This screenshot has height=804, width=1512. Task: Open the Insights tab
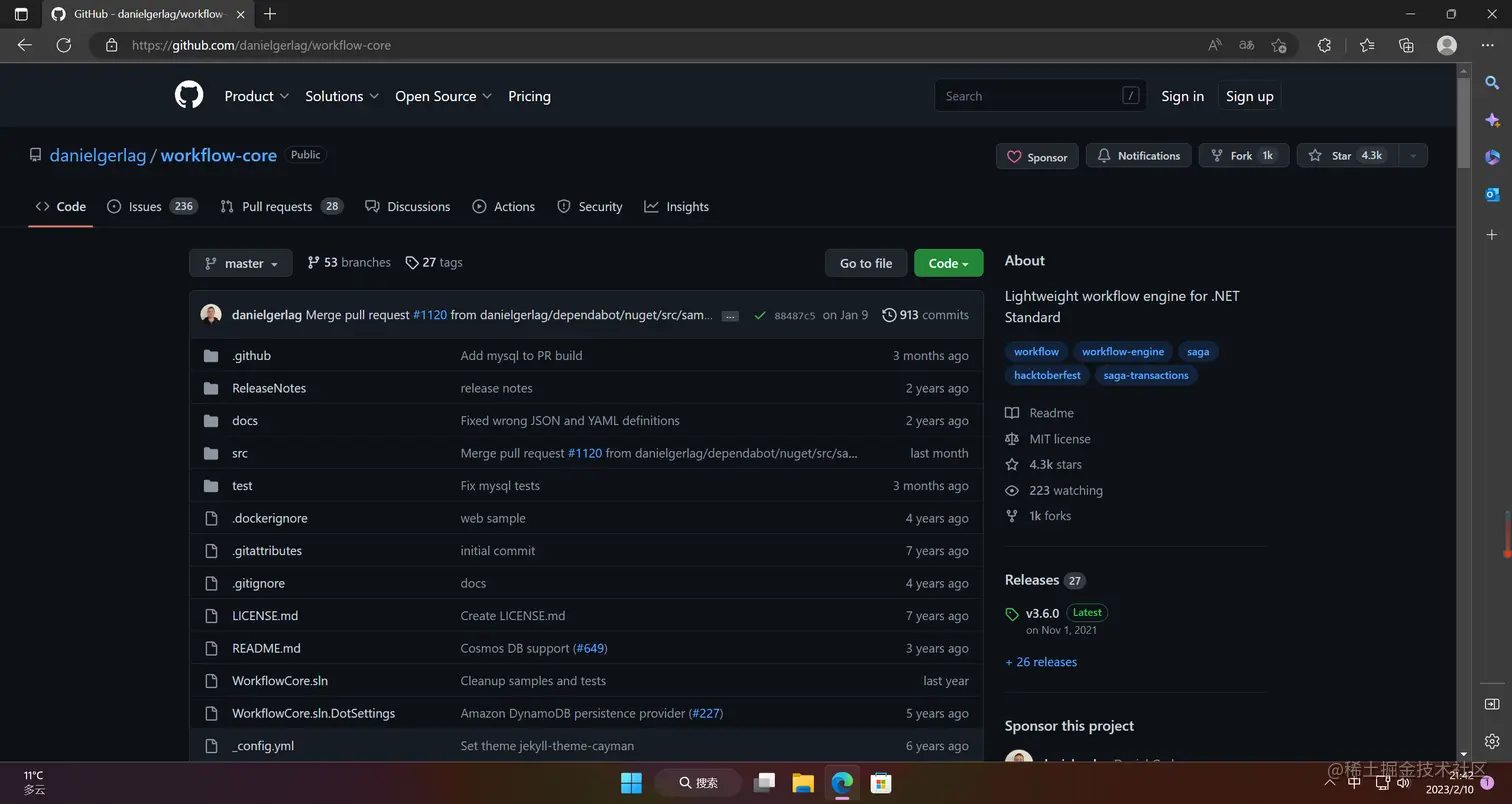click(x=677, y=206)
